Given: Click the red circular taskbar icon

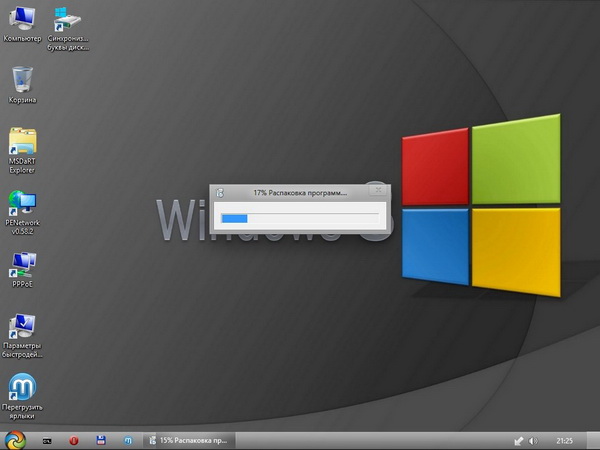Looking at the screenshot, I should (x=73, y=440).
